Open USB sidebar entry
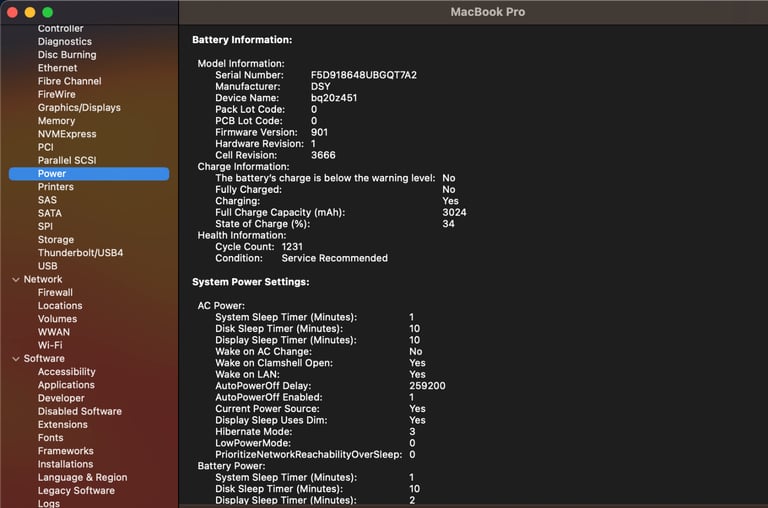The height and width of the screenshot is (508, 768). click(x=48, y=266)
